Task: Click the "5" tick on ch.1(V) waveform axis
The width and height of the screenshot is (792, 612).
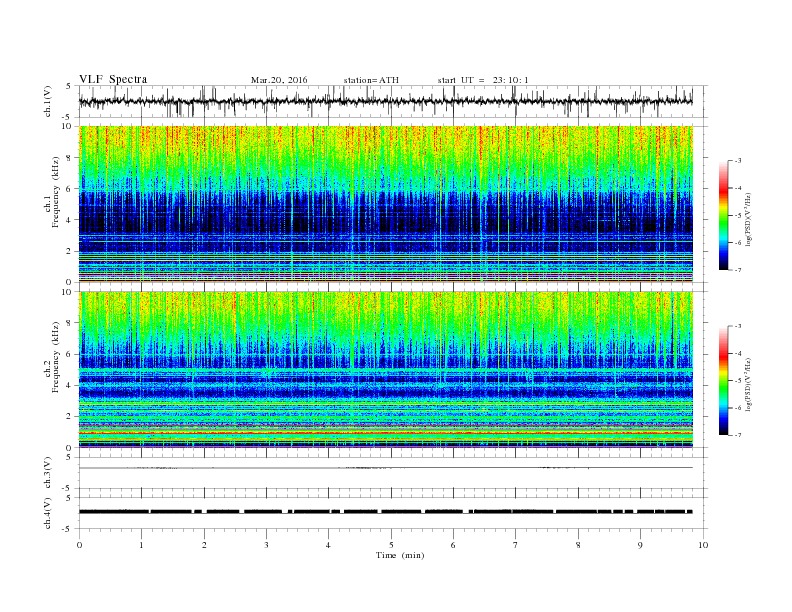Action: pos(69,86)
